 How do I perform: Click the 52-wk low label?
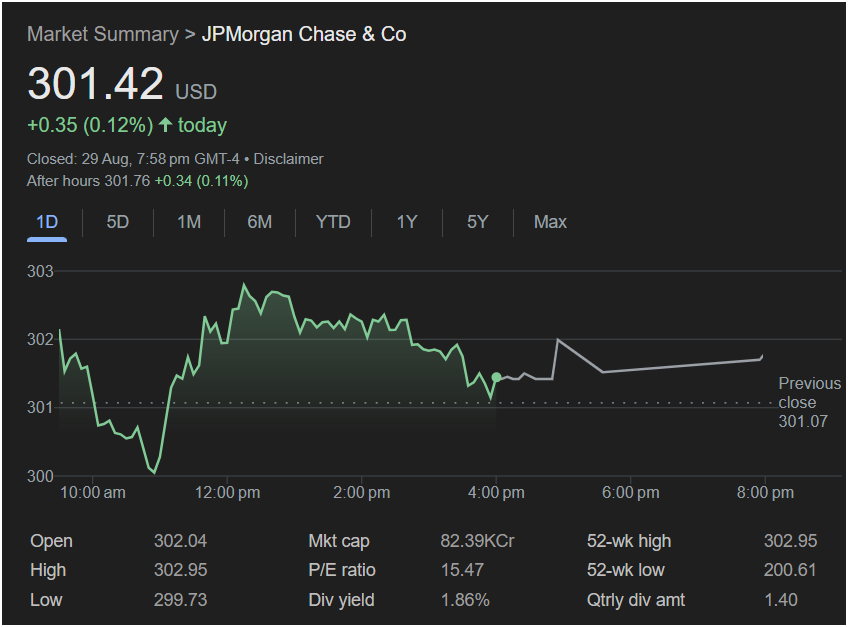coord(626,570)
